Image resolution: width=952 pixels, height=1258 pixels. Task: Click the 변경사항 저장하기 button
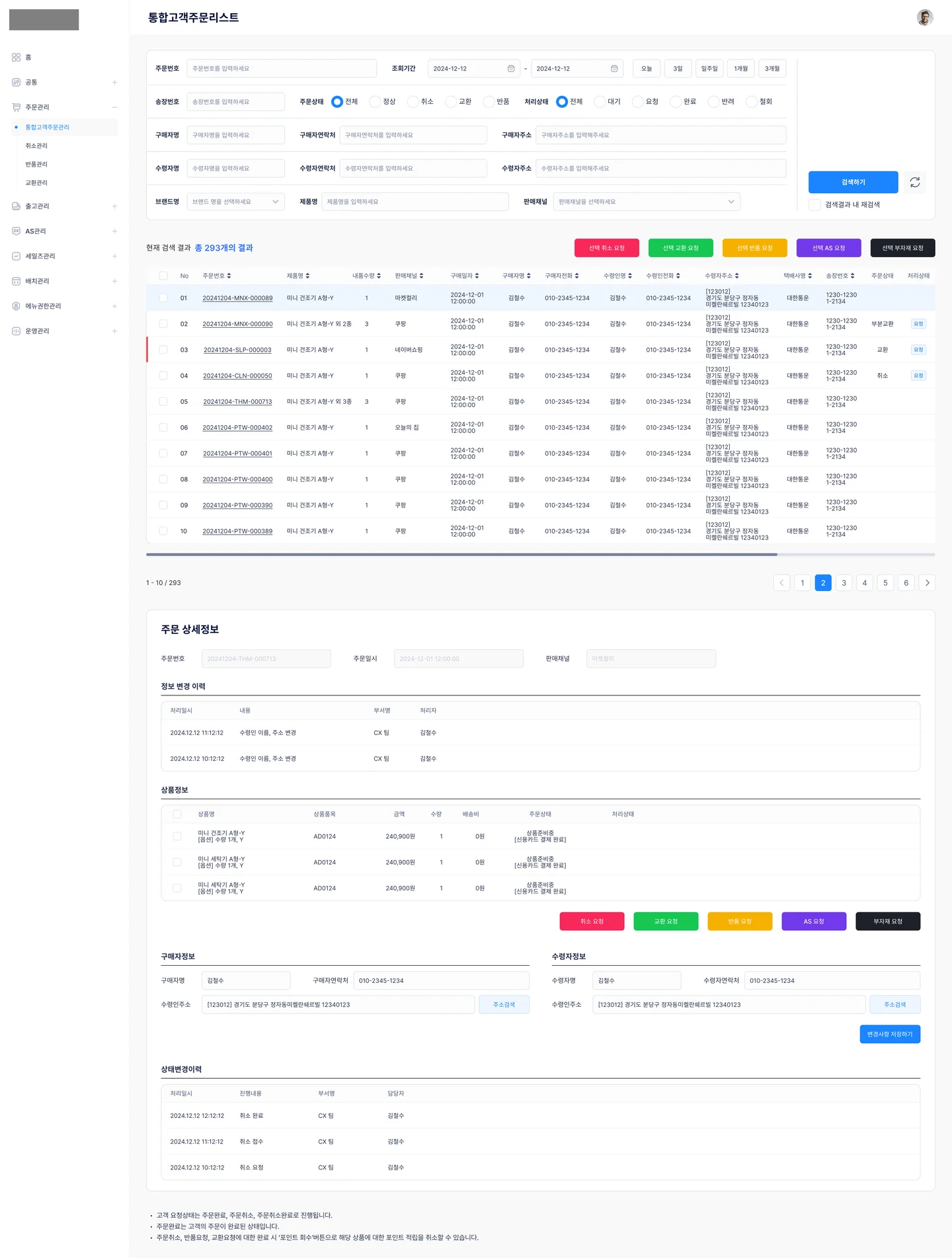coord(890,1035)
